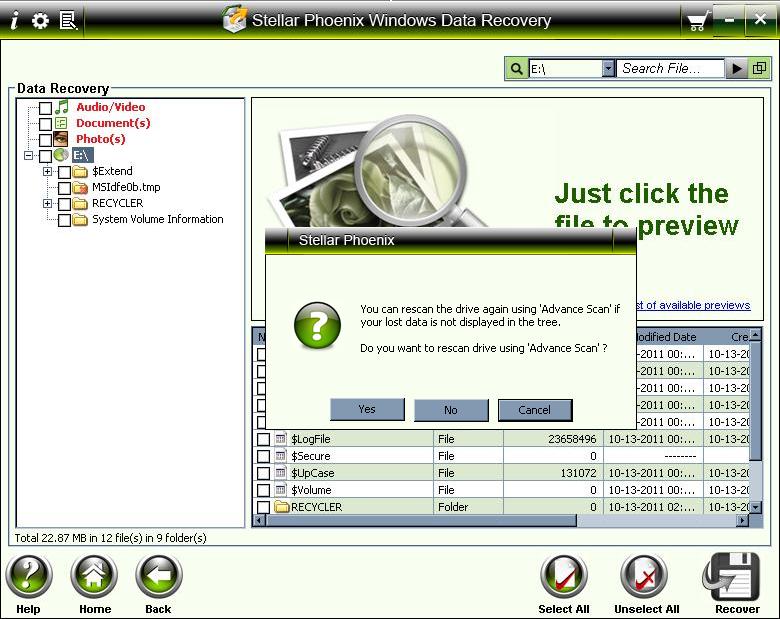Open the log report icon in title bar
This screenshot has width=780, height=619.
point(68,20)
